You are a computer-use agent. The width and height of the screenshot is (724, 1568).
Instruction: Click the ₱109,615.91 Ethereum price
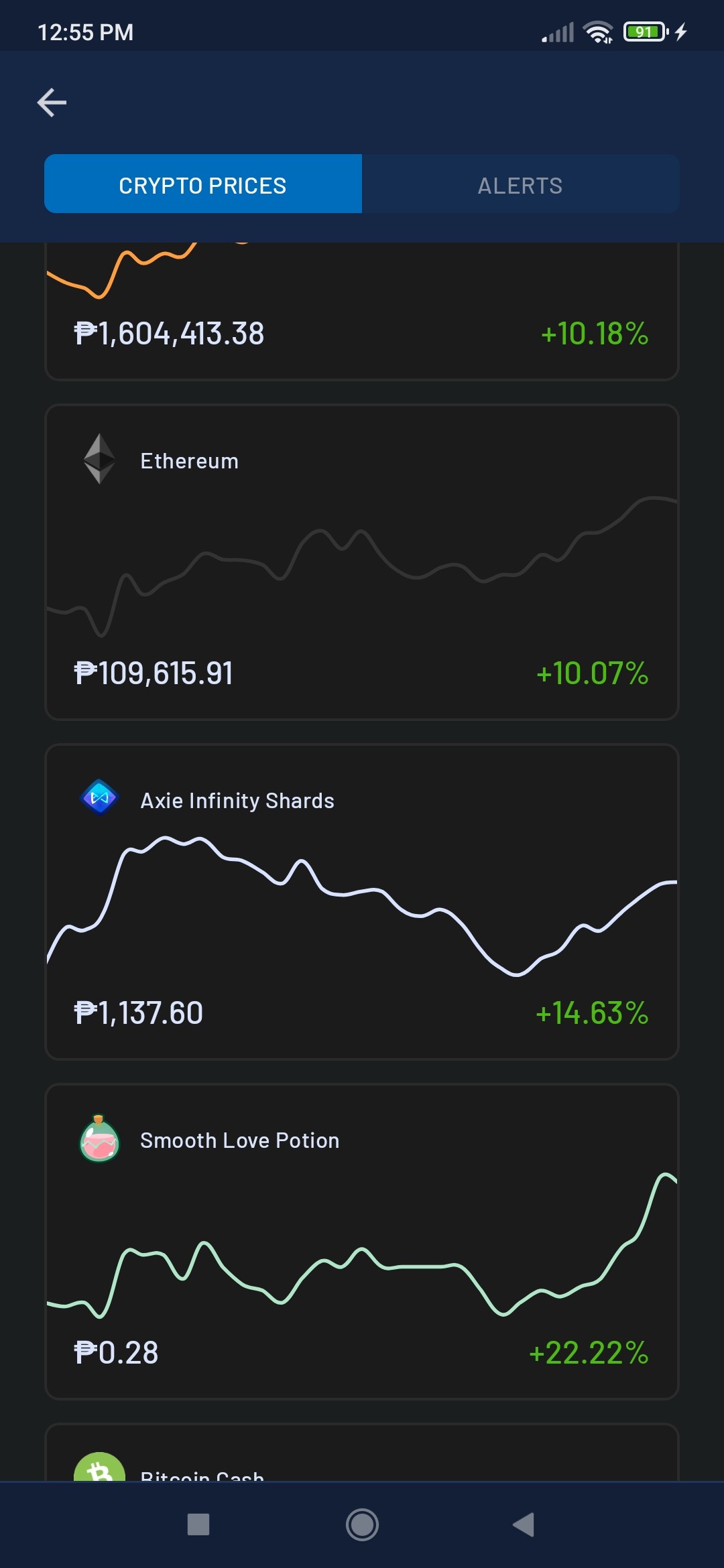pyautogui.click(x=154, y=673)
